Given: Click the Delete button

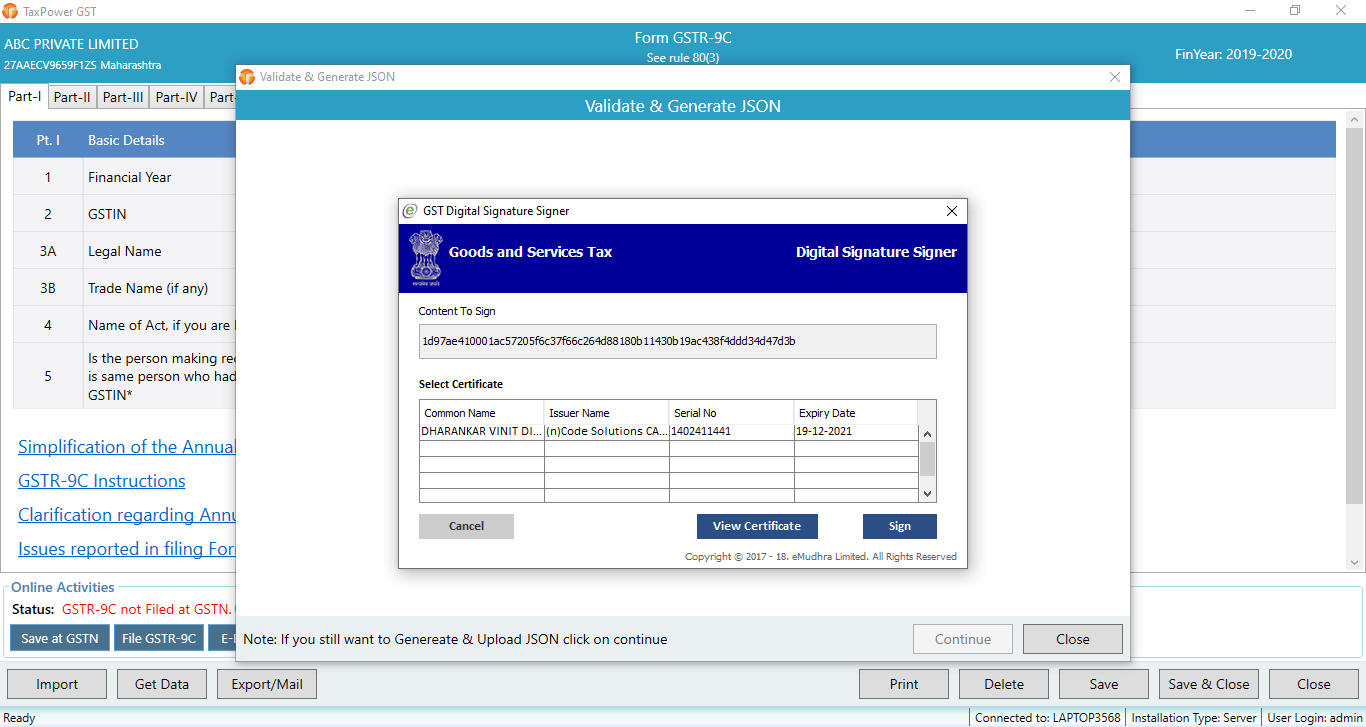Looking at the screenshot, I should tap(1004, 684).
